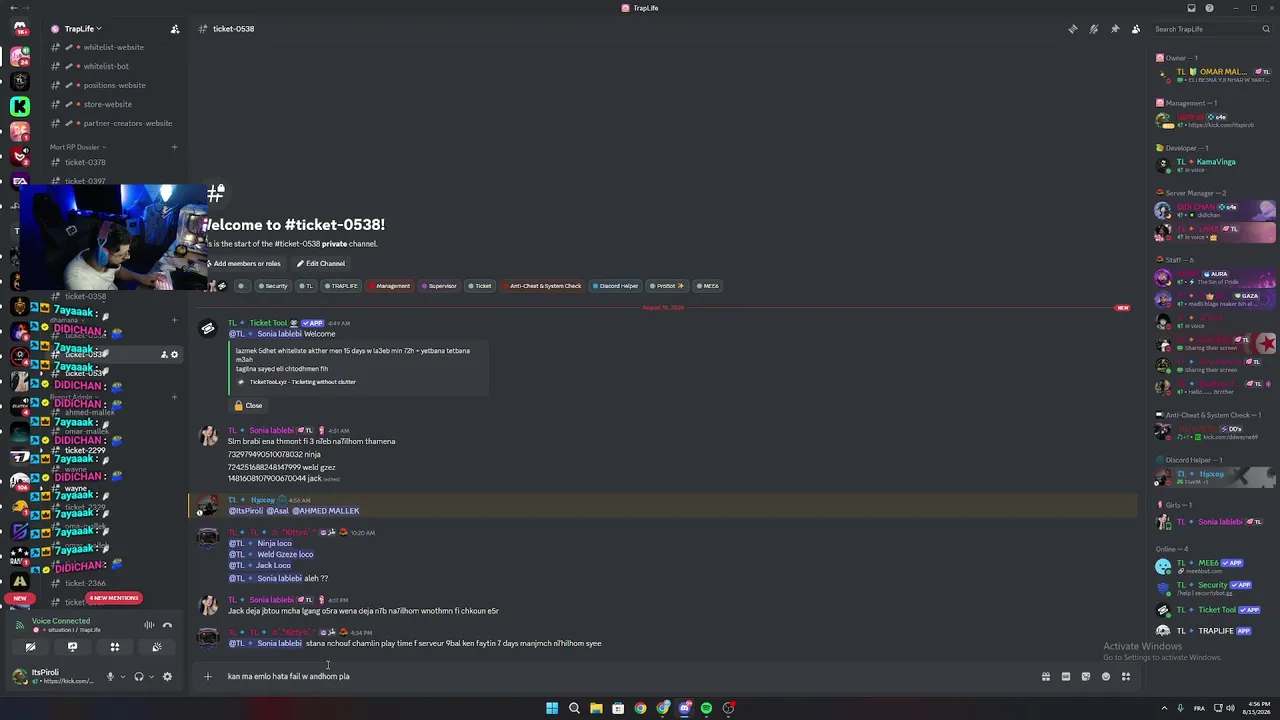Open the sticker picker

pos(1086,676)
